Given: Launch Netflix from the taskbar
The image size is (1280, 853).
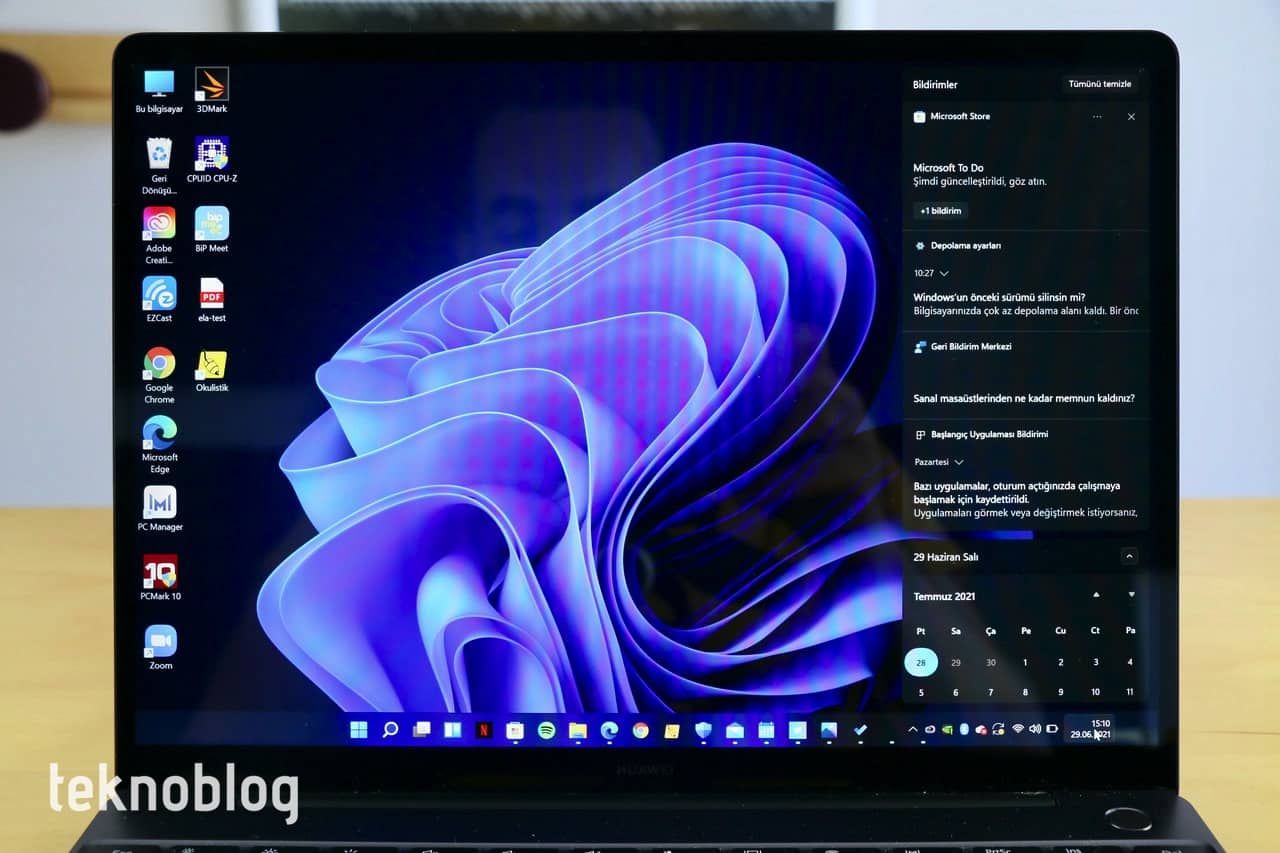Looking at the screenshot, I should pos(484,730).
